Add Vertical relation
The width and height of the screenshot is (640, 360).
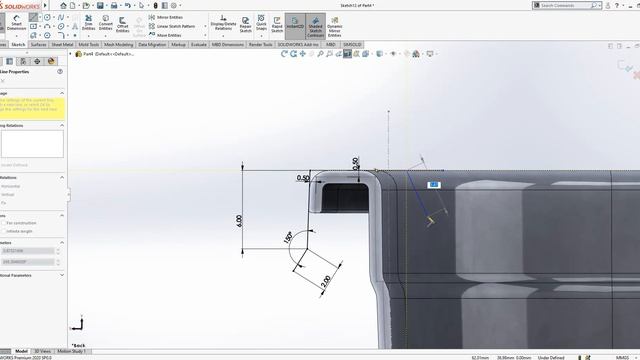[x=8, y=194]
